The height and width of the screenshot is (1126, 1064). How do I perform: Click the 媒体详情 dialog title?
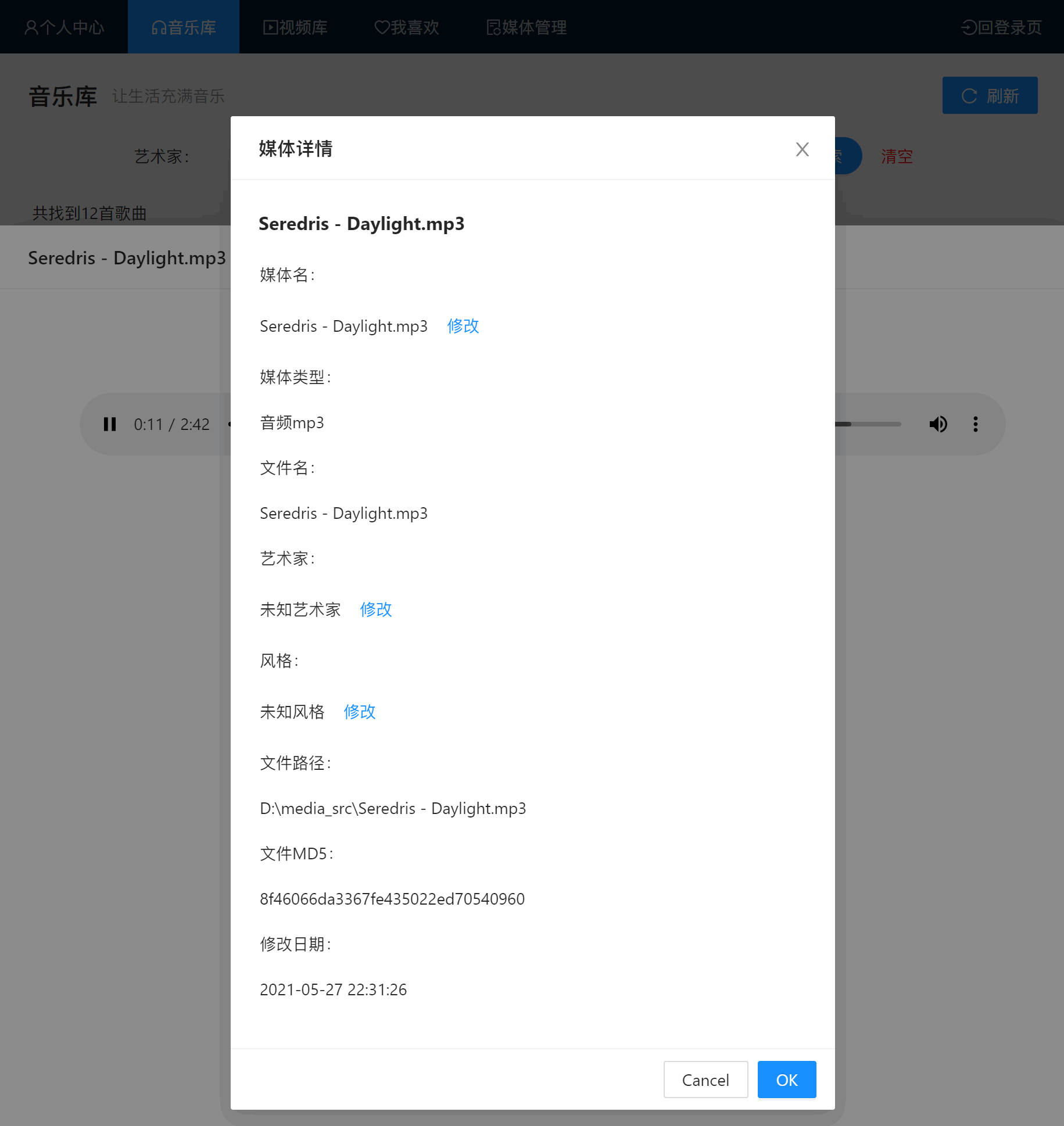[296, 149]
